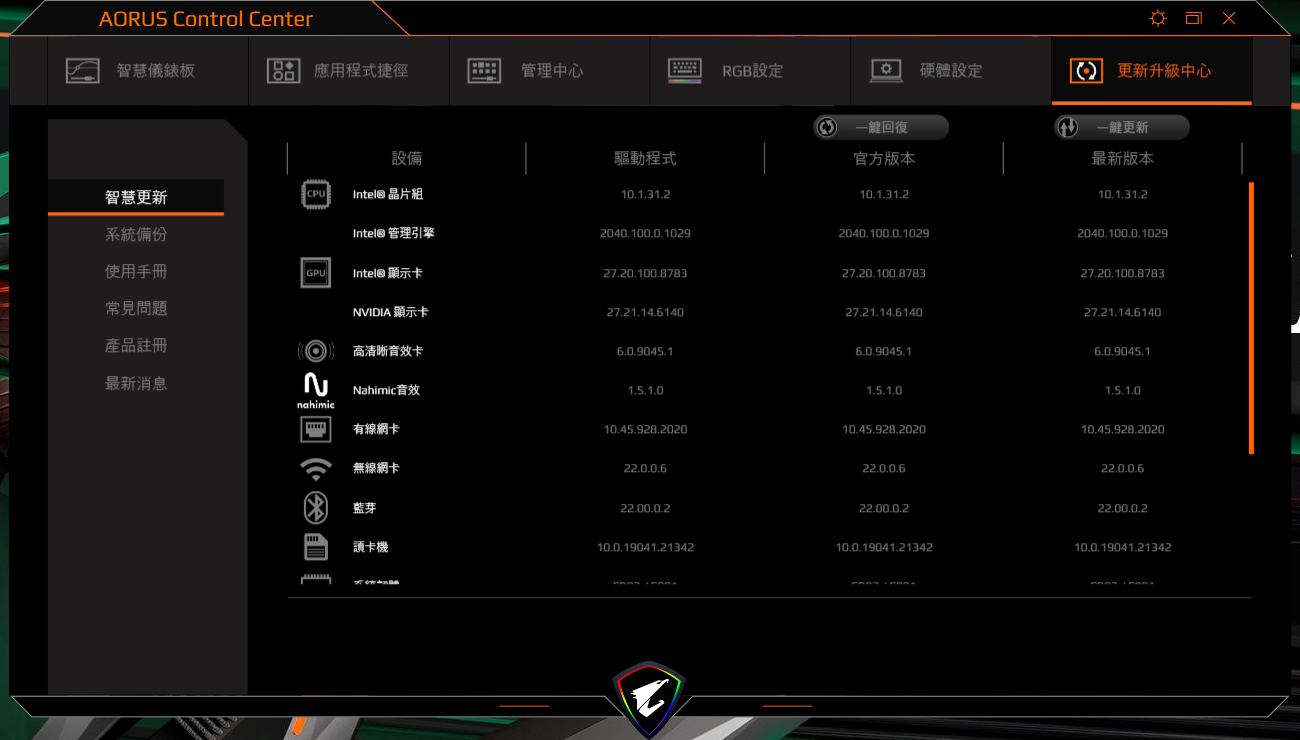The height and width of the screenshot is (740, 1300).
Task: Click the 硬體設定 laptop gear icon
Action: click(x=886, y=71)
